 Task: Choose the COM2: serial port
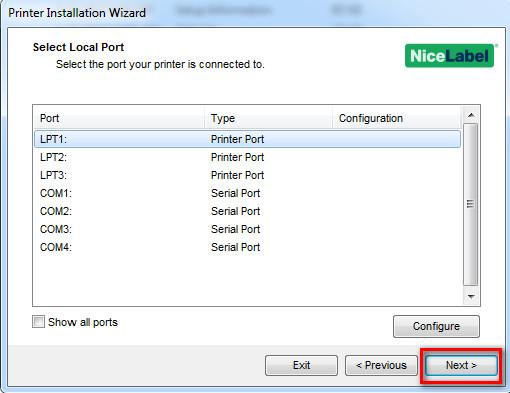pyautogui.click(x=247, y=211)
